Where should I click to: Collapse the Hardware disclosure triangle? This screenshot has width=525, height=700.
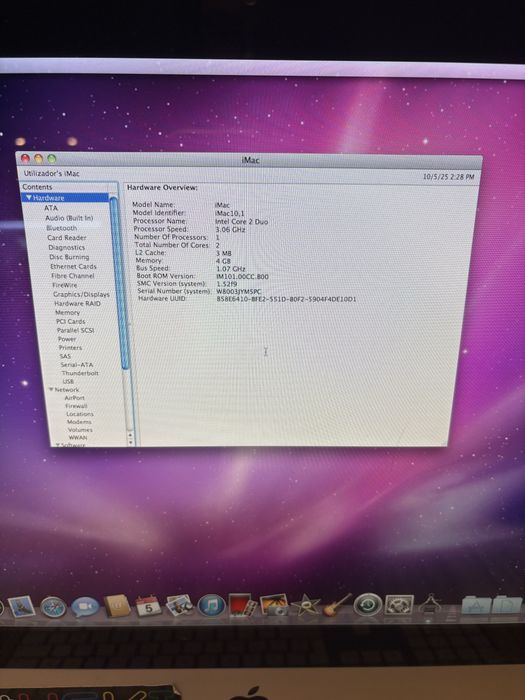coord(29,198)
